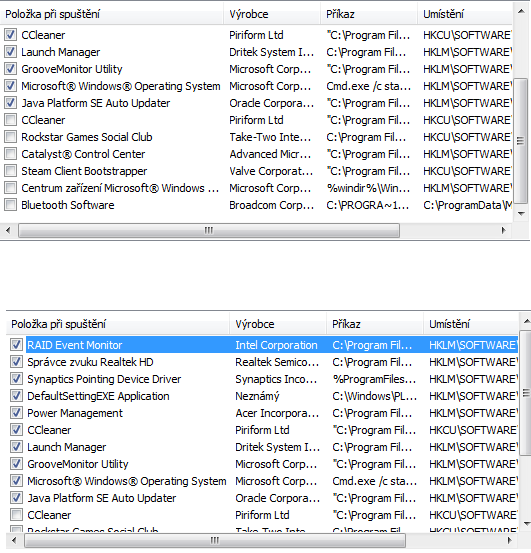The image size is (531, 553).
Task: Click lower list vertical scrollbar down arrow
Action: click(x=526, y=524)
